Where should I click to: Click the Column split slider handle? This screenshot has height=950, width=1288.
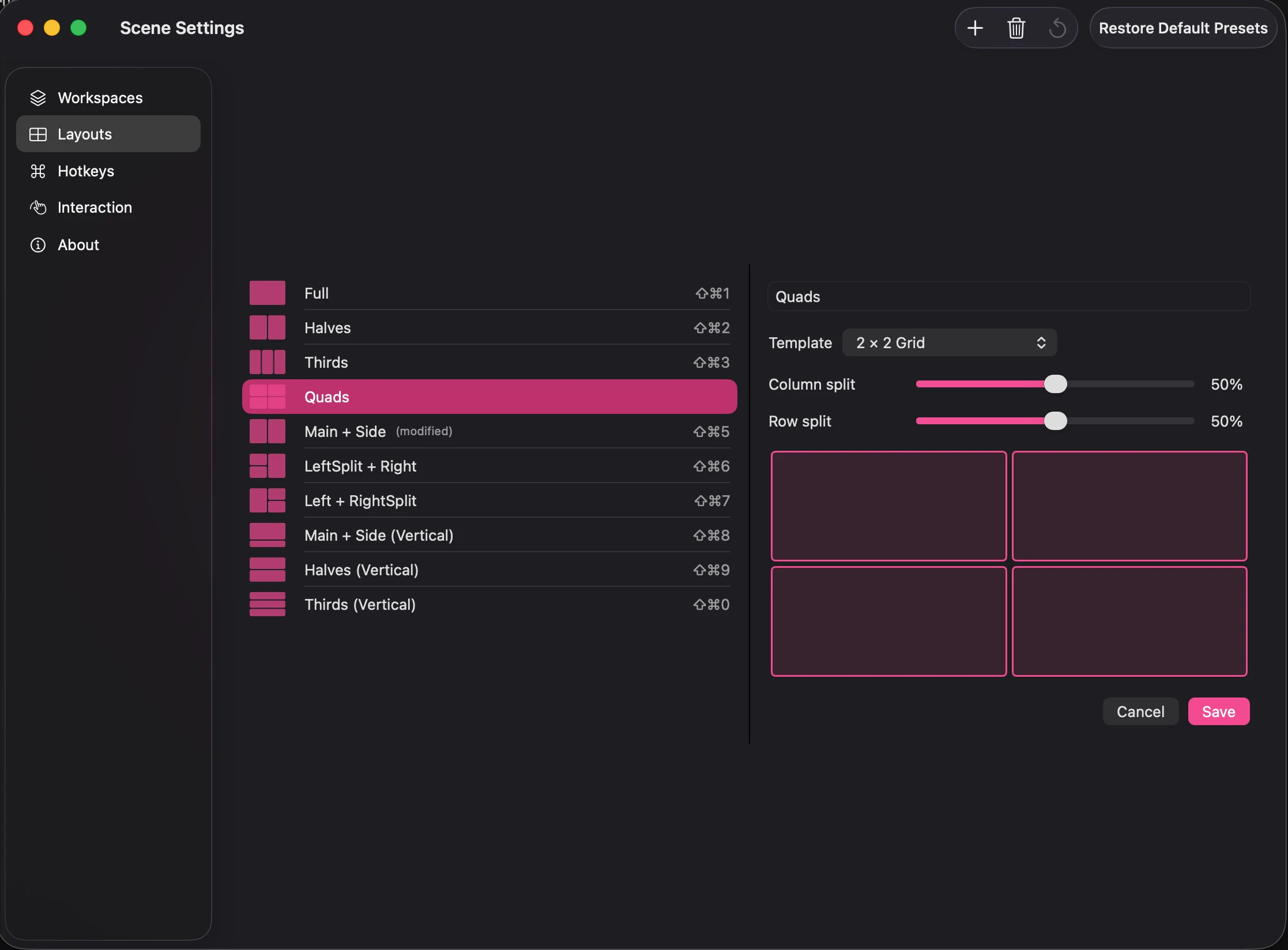[1056, 384]
